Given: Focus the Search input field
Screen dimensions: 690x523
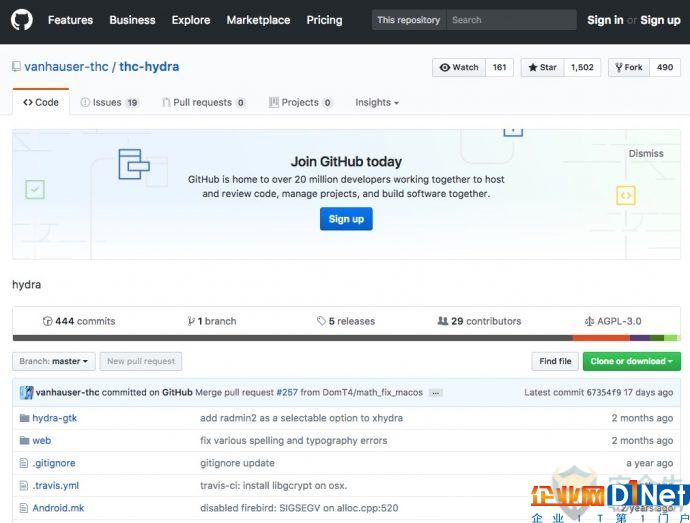Looking at the screenshot, I should [x=511, y=20].
